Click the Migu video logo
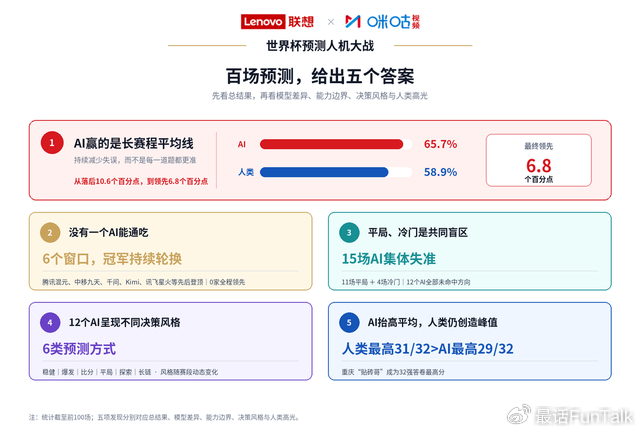Image resolution: width=640 pixels, height=432 pixels. point(382,22)
